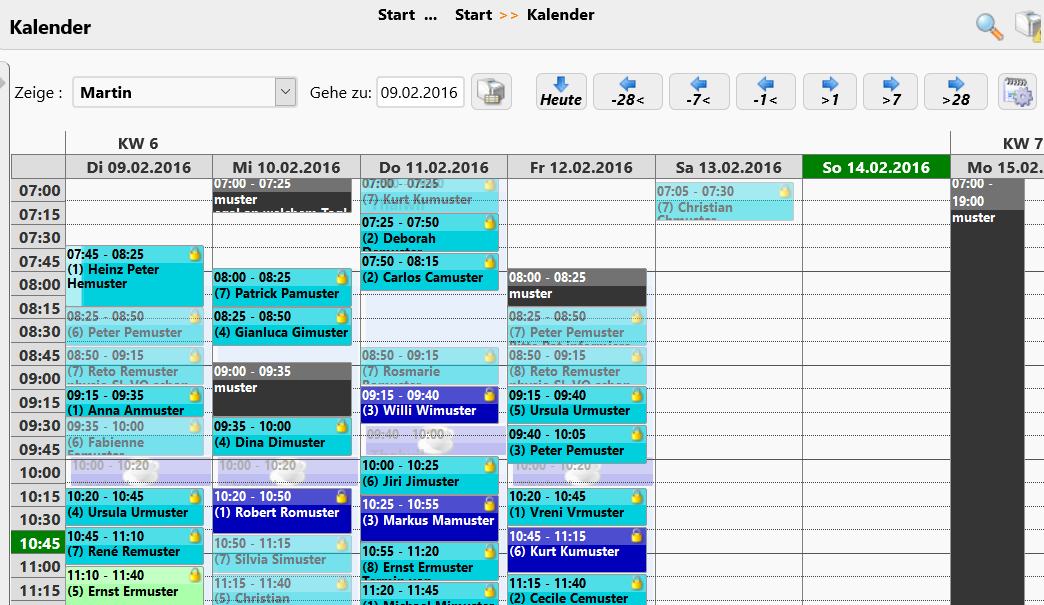Expand the collapsed left side panel
This screenshot has width=1044, height=605.
(4, 80)
